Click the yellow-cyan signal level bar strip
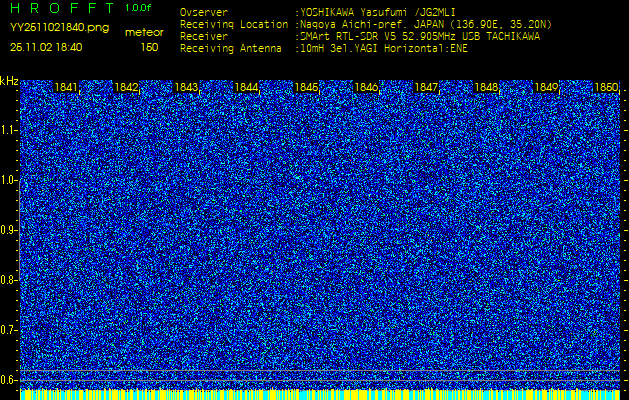The height and width of the screenshot is (400, 629). click(x=320, y=394)
